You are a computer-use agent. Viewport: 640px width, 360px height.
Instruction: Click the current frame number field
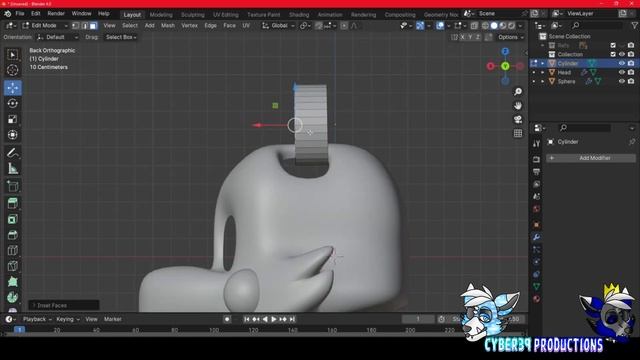tap(418, 319)
